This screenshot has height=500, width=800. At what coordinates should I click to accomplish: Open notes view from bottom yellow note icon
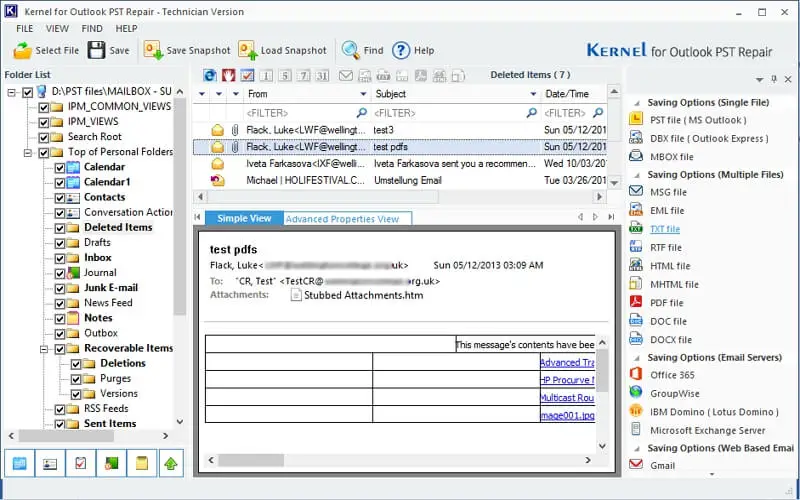[141, 463]
